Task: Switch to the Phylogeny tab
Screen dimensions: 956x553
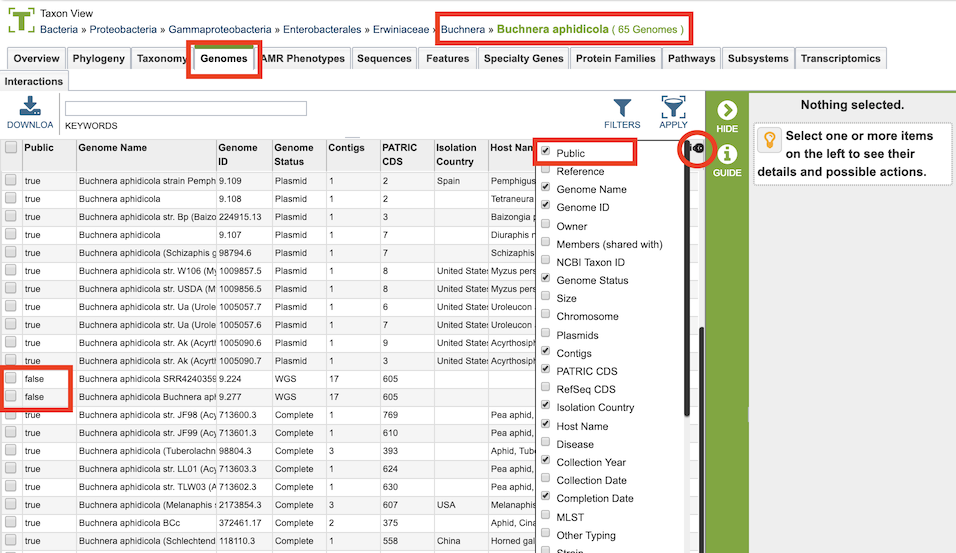Action: 98,59
